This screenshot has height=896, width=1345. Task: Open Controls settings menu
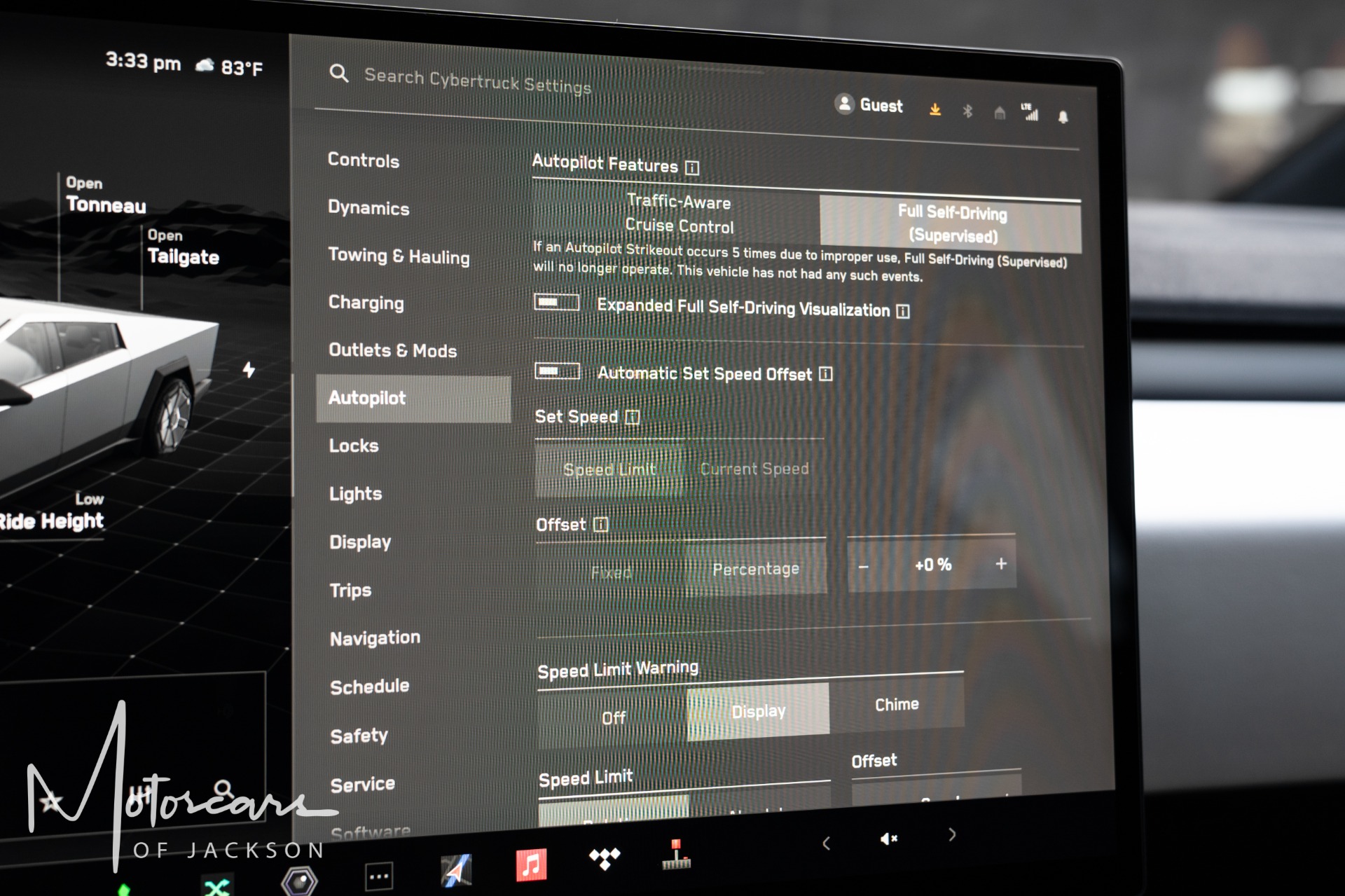364,160
